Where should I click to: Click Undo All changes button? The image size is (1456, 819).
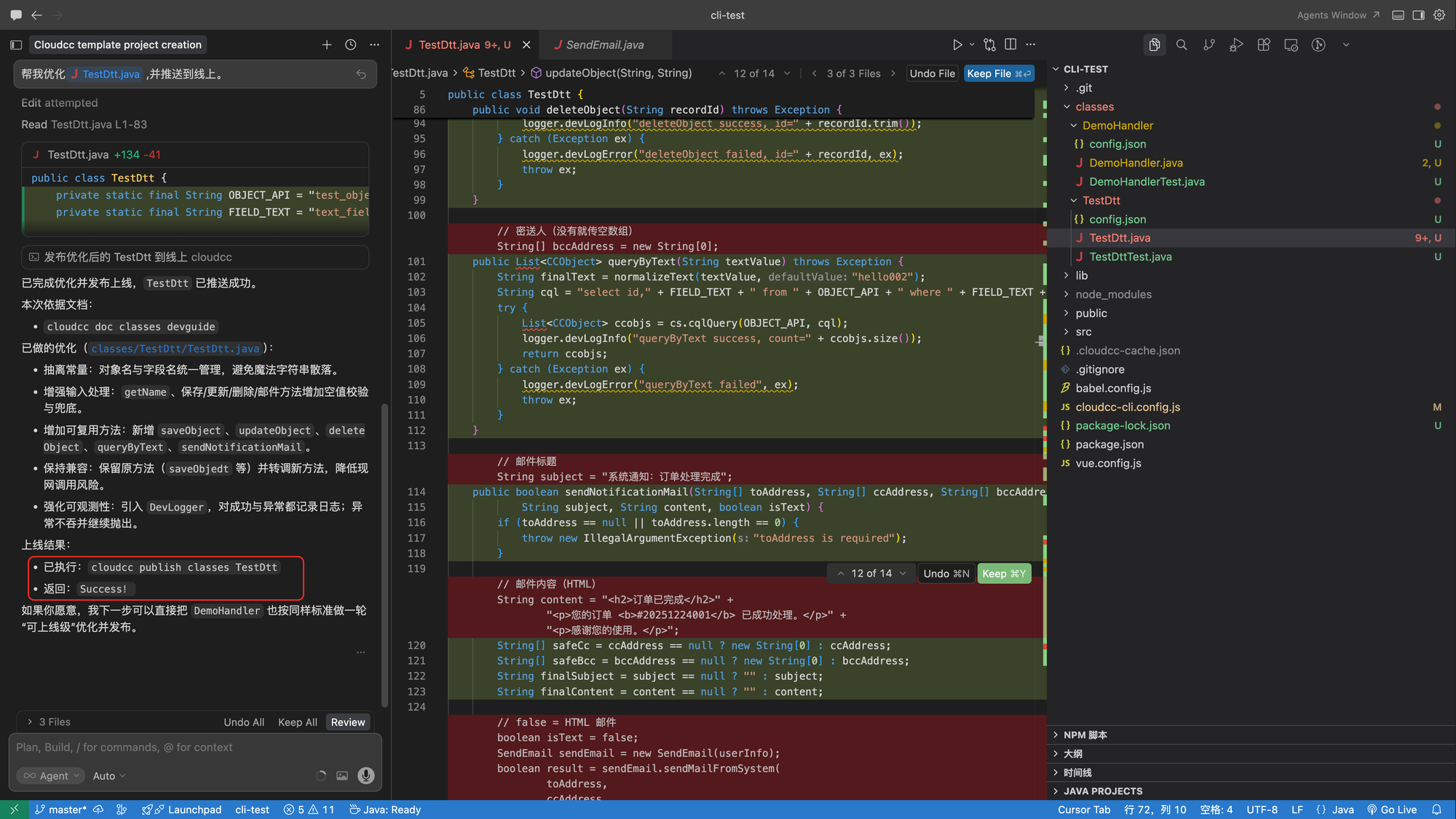[x=244, y=722]
